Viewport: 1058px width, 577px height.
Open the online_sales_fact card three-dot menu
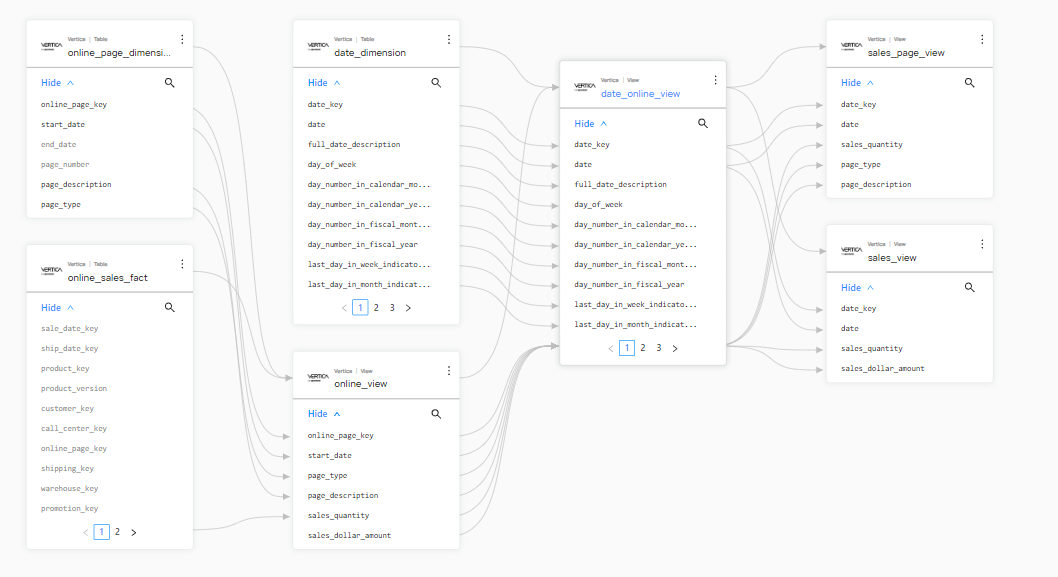pyautogui.click(x=182, y=264)
